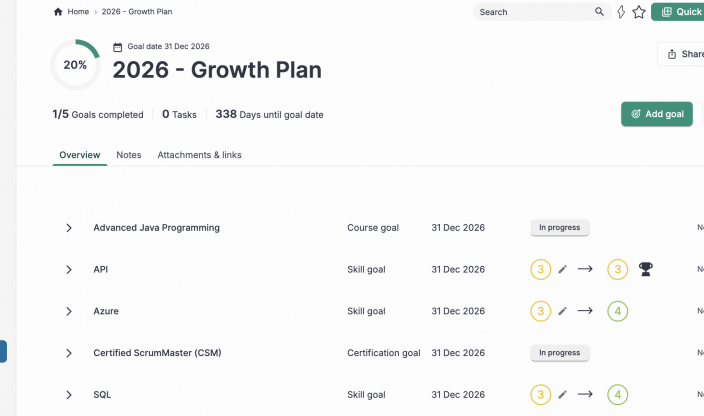Click the Home icon in breadcrumb

point(58,12)
